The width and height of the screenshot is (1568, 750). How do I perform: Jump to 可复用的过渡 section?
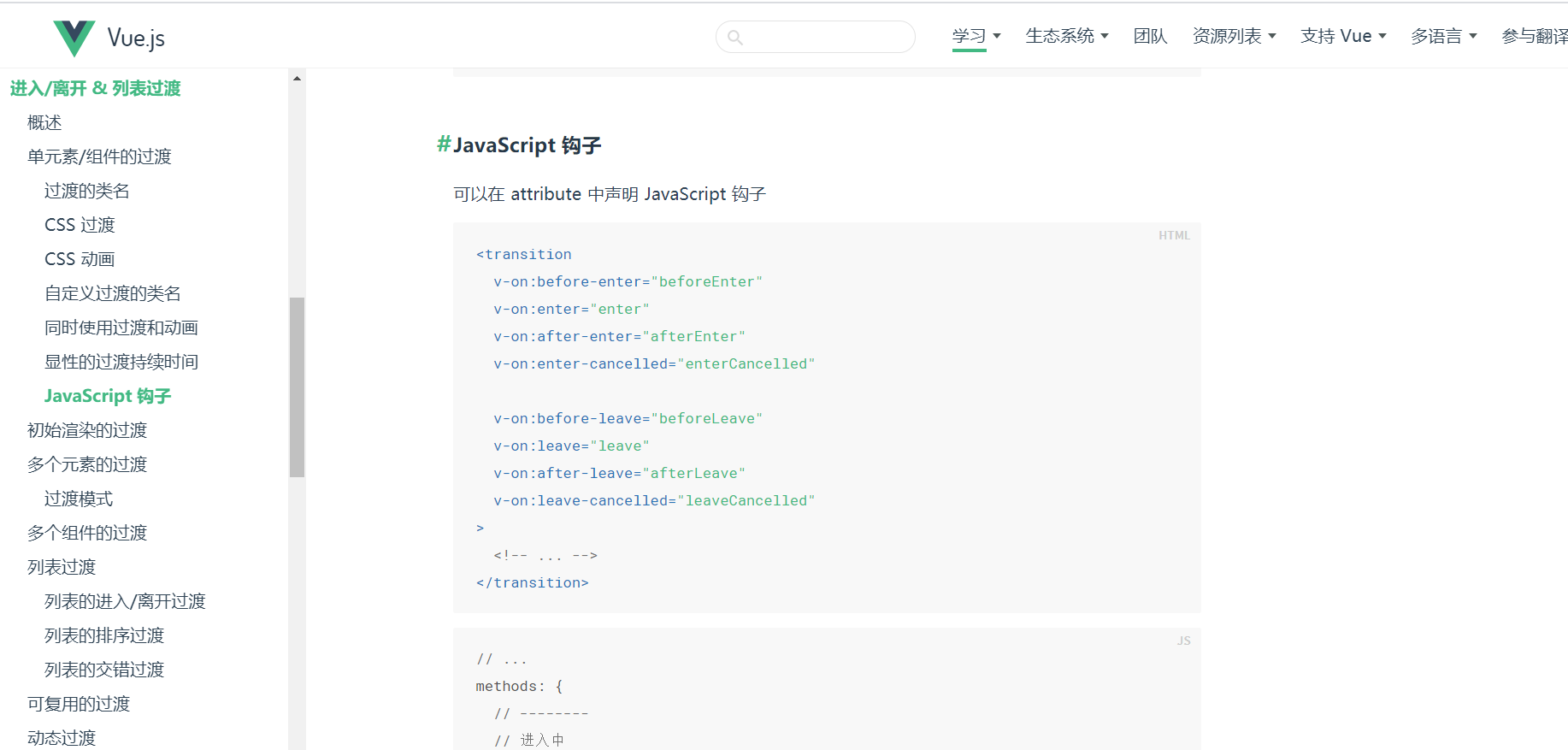78,704
